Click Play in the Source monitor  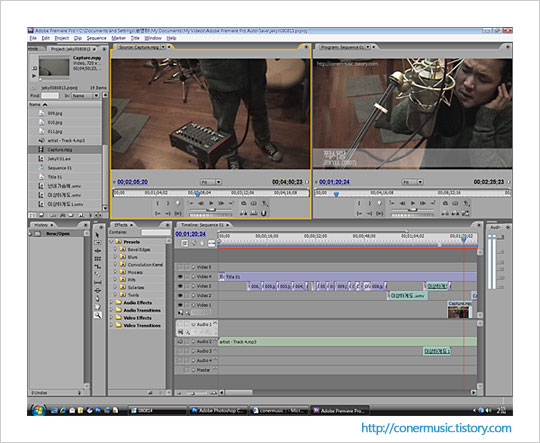click(x=211, y=203)
